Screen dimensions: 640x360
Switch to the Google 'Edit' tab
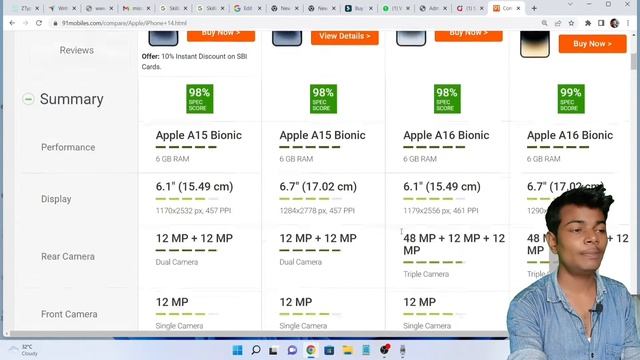click(248, 8)
